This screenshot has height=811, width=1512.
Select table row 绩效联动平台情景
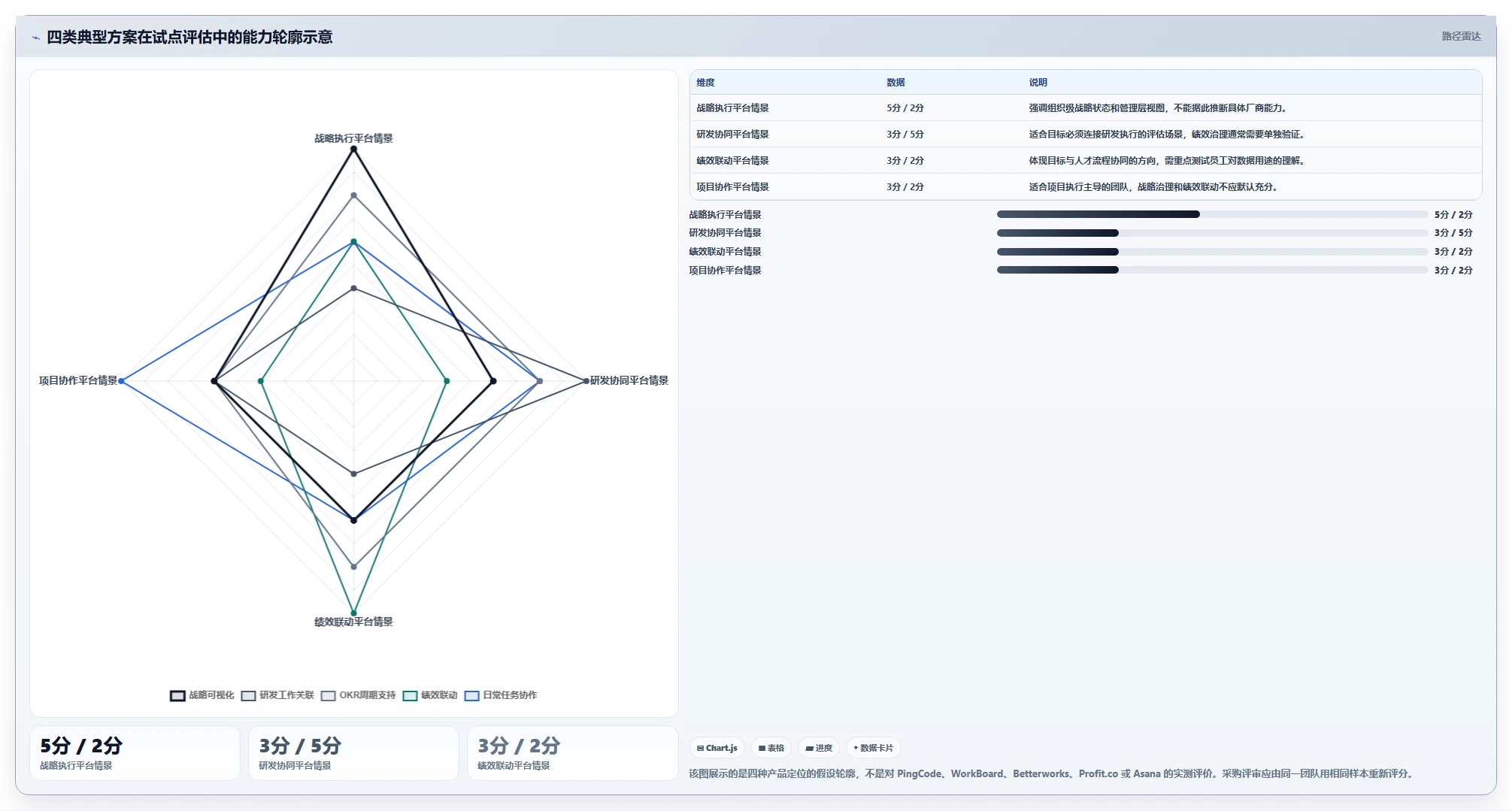tap(1086, 161)
